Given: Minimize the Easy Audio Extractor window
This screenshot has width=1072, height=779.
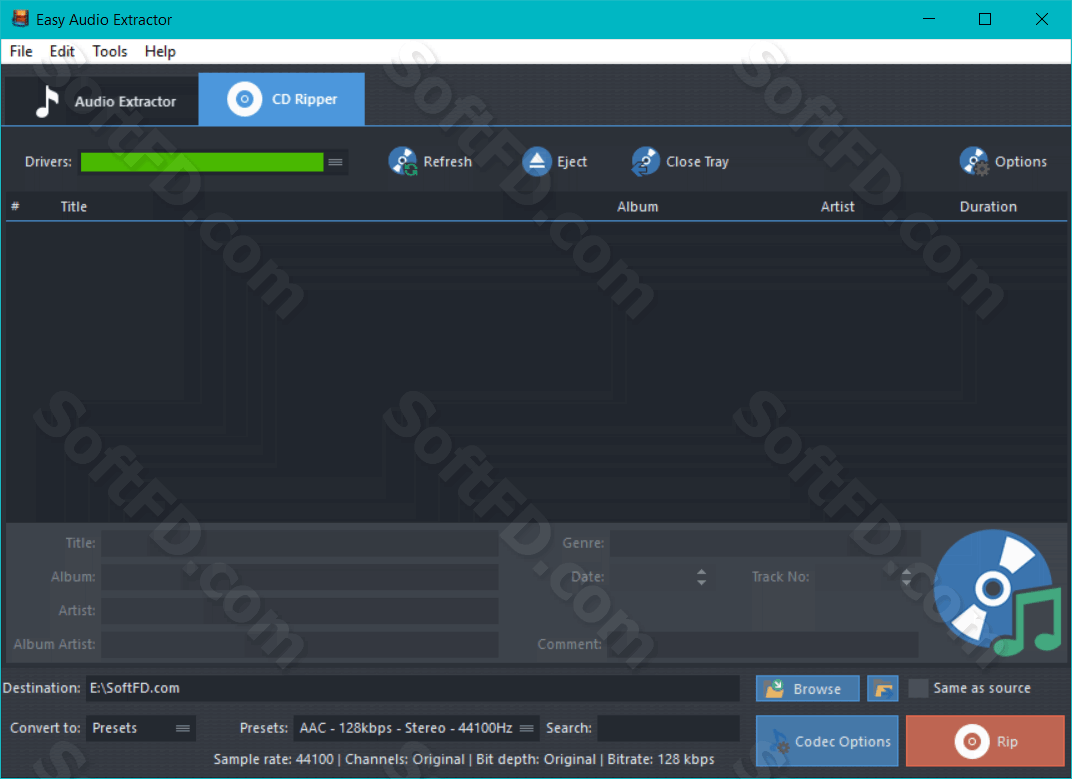Looking at the screenshot, I should (x=928, y=19).
